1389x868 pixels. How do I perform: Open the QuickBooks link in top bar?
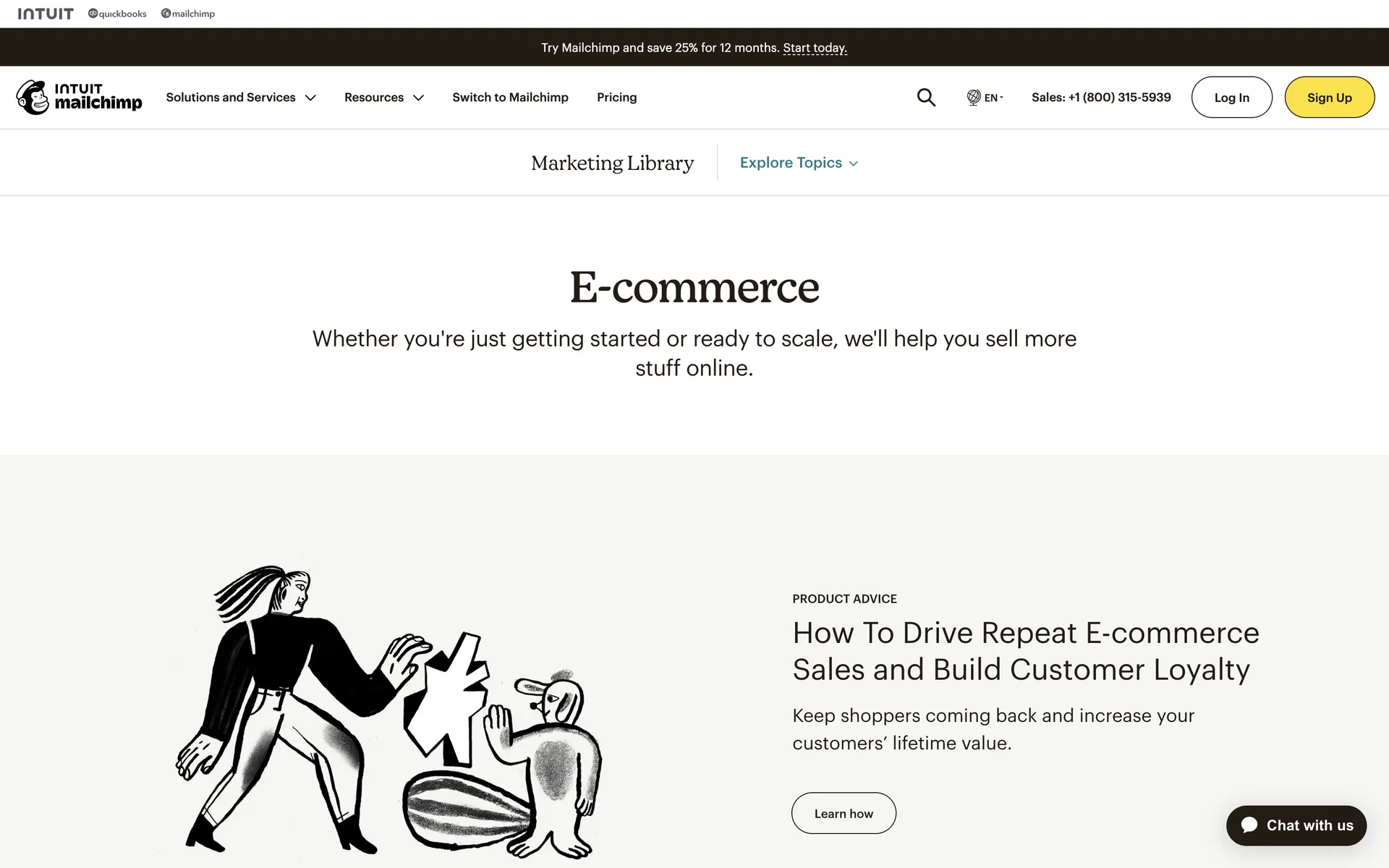pyautogui.click(x=117, y=14)
